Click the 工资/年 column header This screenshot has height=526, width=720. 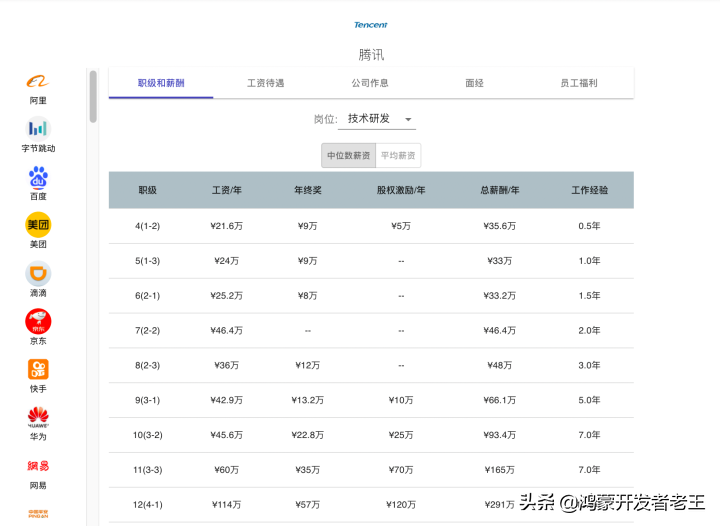pyautogui.click(x=226, y=190)
